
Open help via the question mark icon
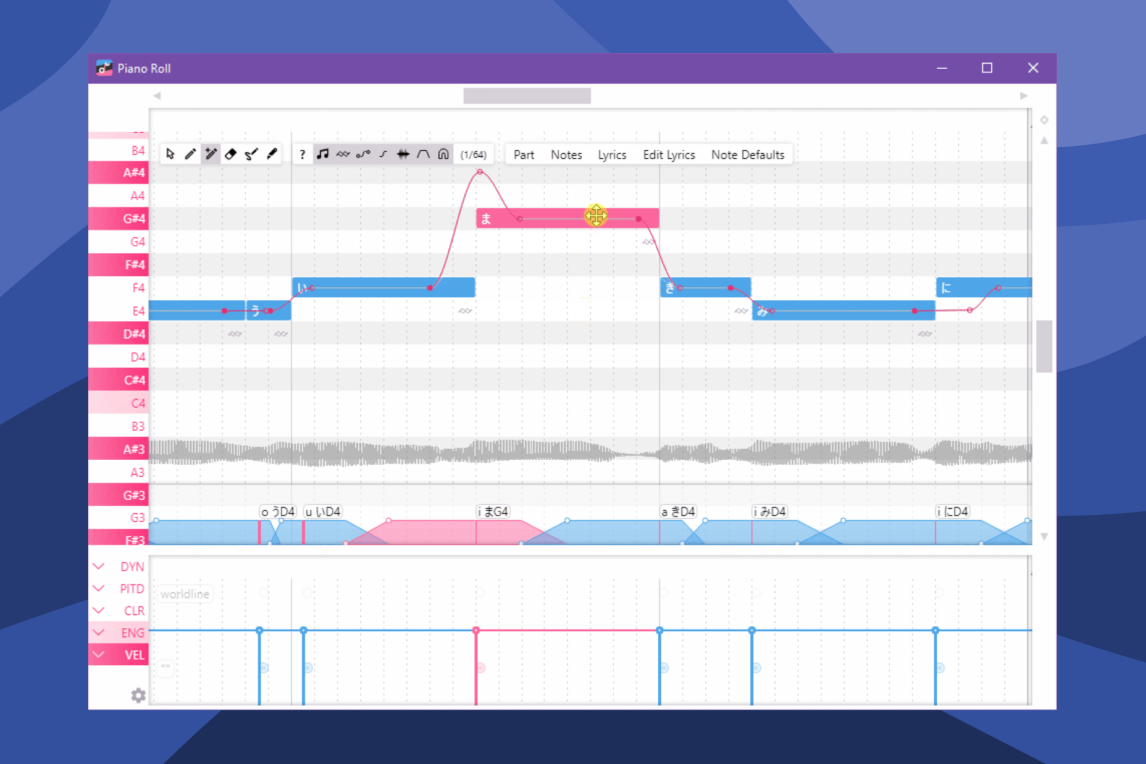tap(302, 153)
